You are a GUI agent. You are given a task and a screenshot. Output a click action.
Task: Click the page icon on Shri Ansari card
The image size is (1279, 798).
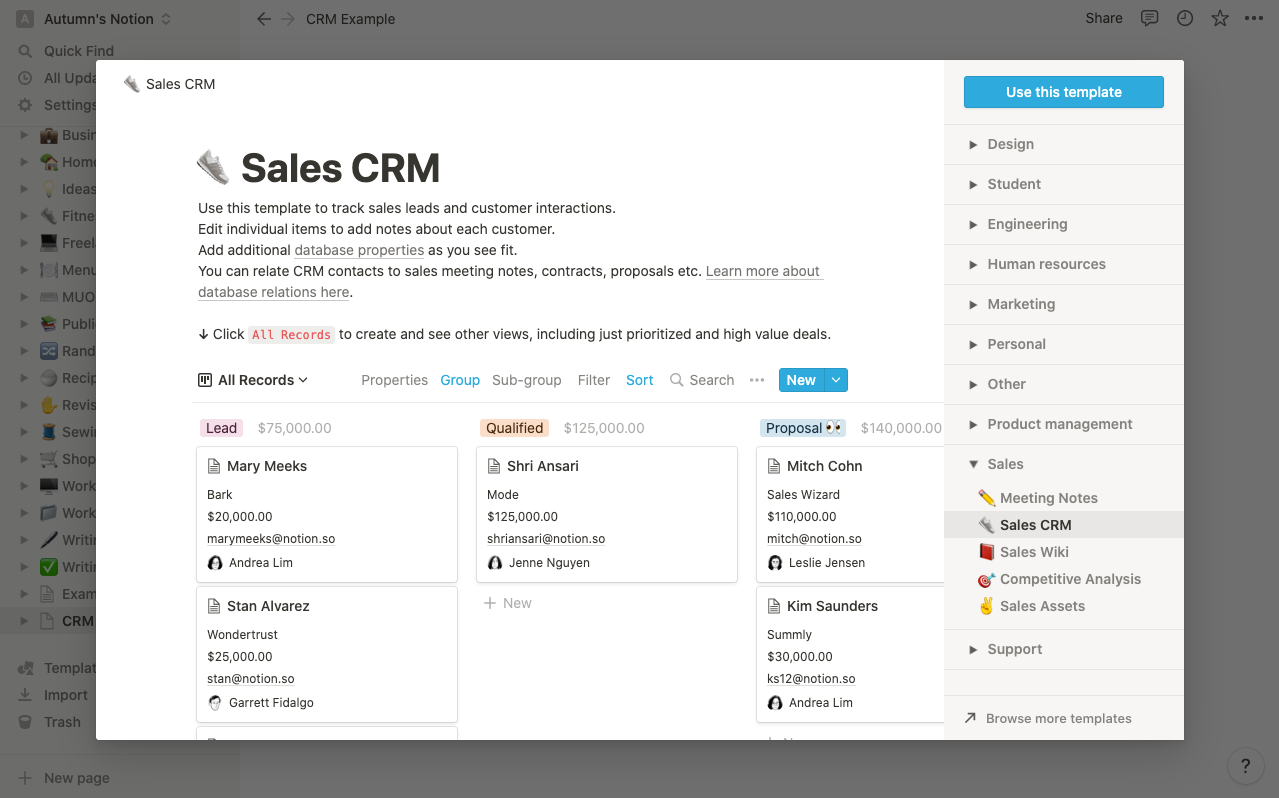point(494,466)
